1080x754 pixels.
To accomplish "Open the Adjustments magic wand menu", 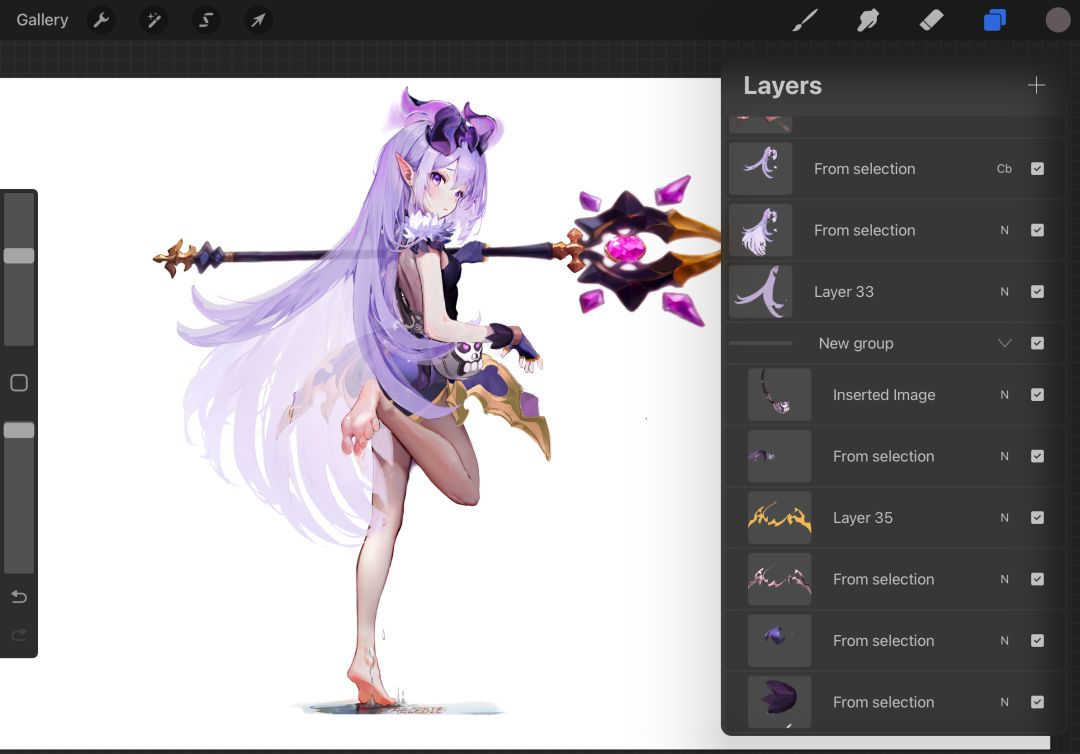I will point(154,20).
